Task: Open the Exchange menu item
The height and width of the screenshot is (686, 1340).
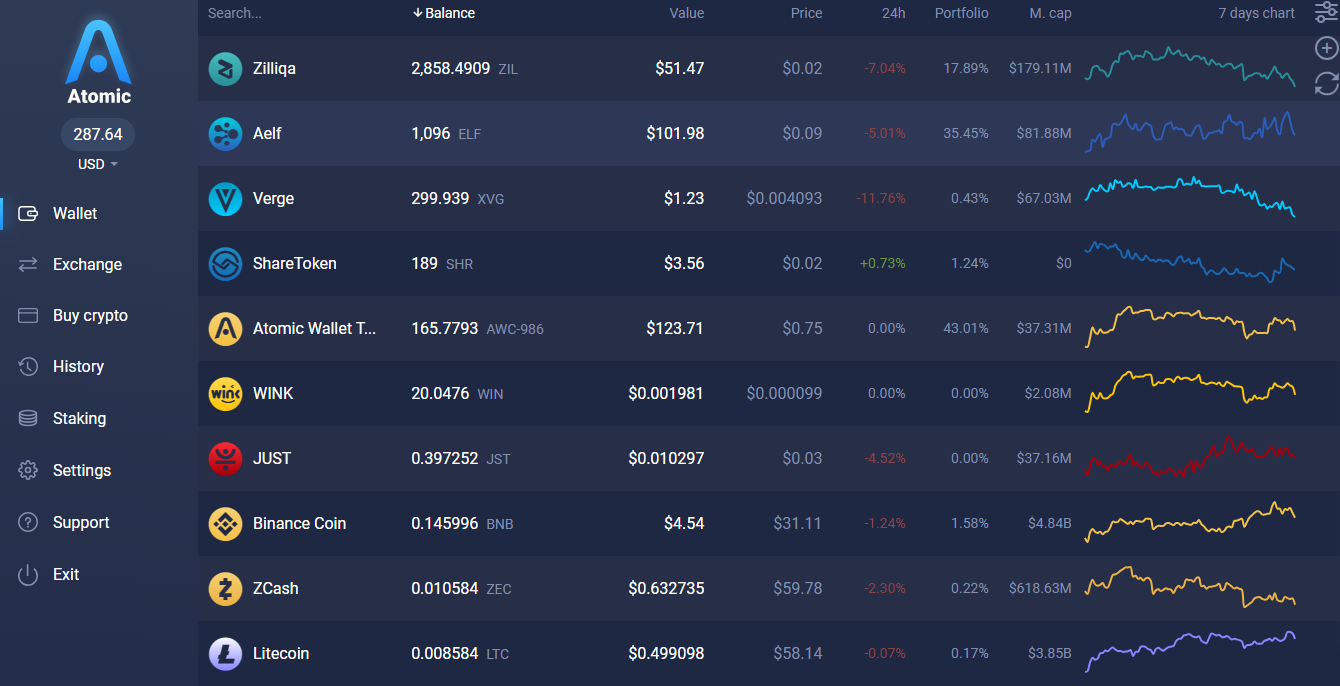Action: click(x=87, y=265)
